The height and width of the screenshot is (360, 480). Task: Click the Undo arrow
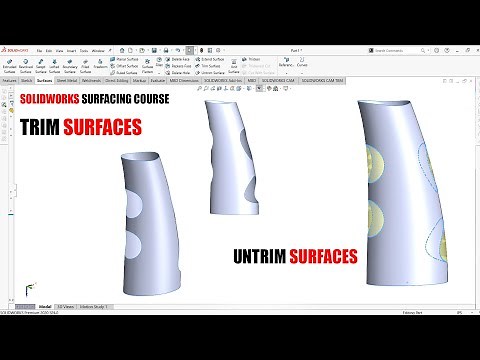click(x=178, y=50)
